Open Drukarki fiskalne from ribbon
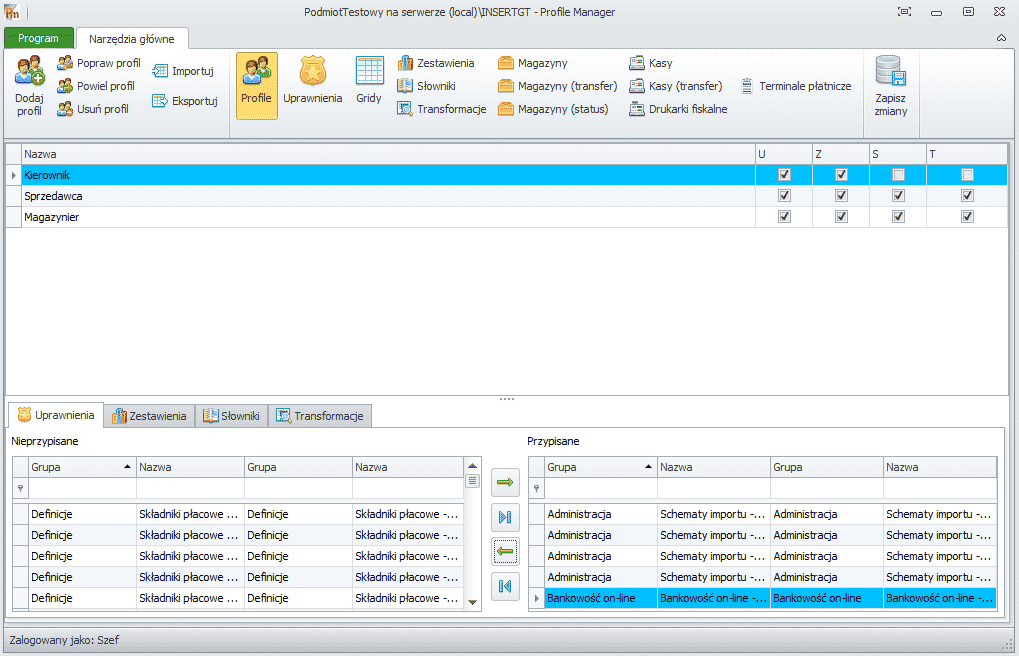Viewport: 1019px width, 656px height. (678, 109)
